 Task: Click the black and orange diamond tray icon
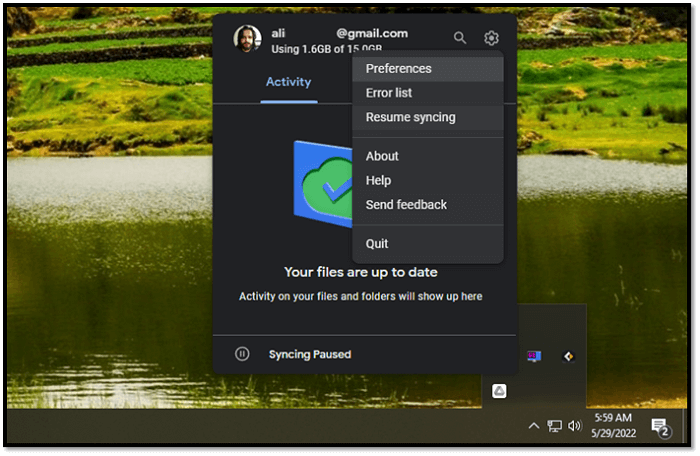(568, 356)
